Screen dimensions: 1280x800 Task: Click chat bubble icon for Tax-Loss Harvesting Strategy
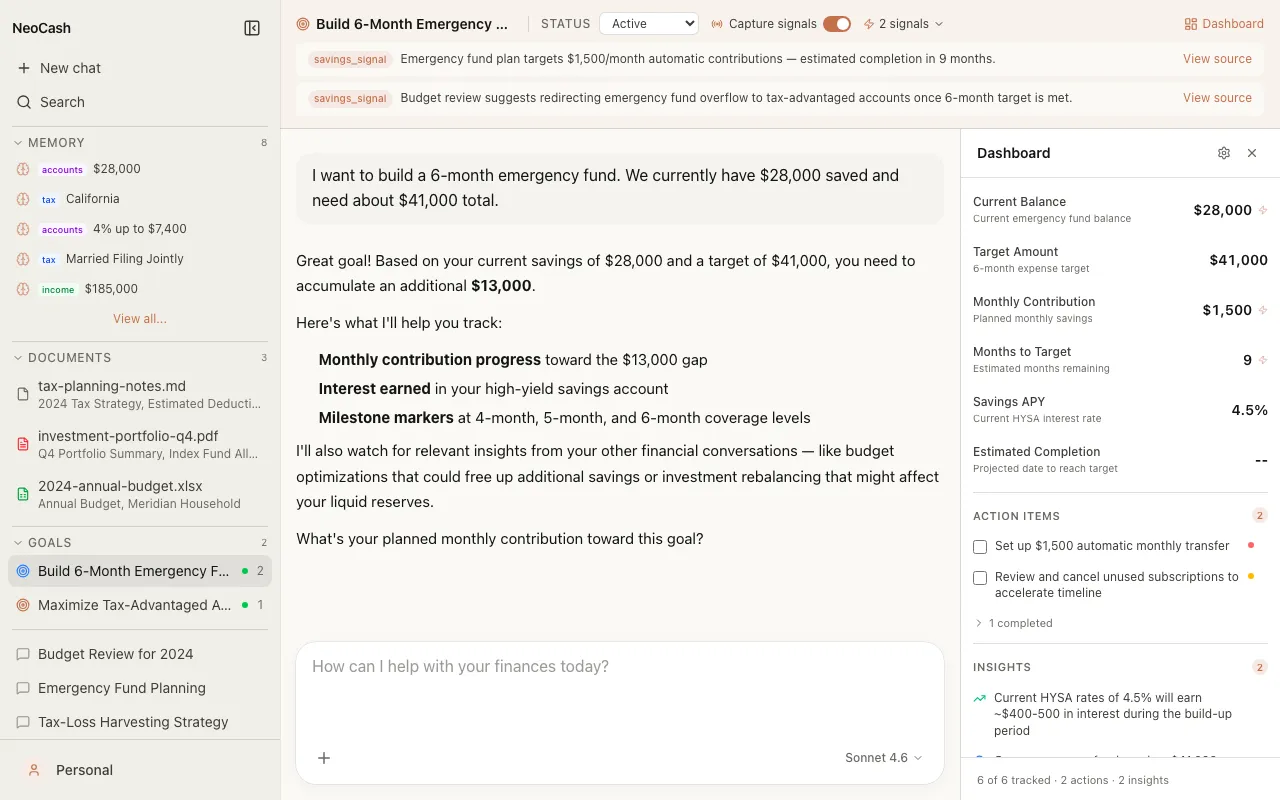coord(24,722)
